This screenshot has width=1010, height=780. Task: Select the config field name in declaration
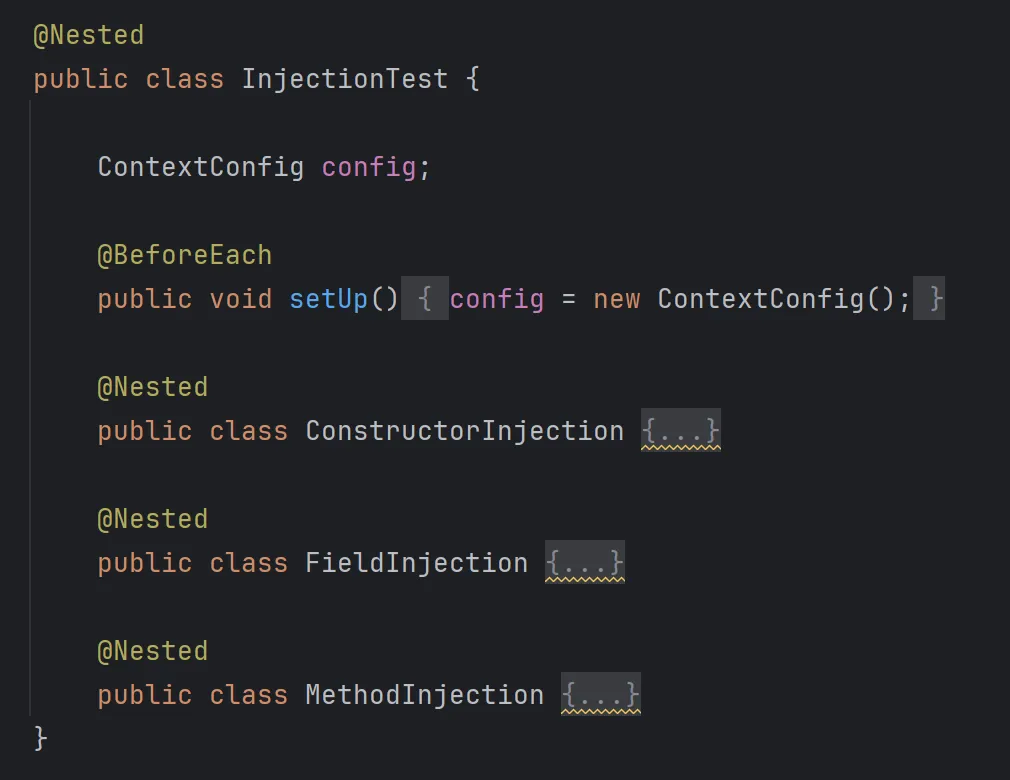368,167
